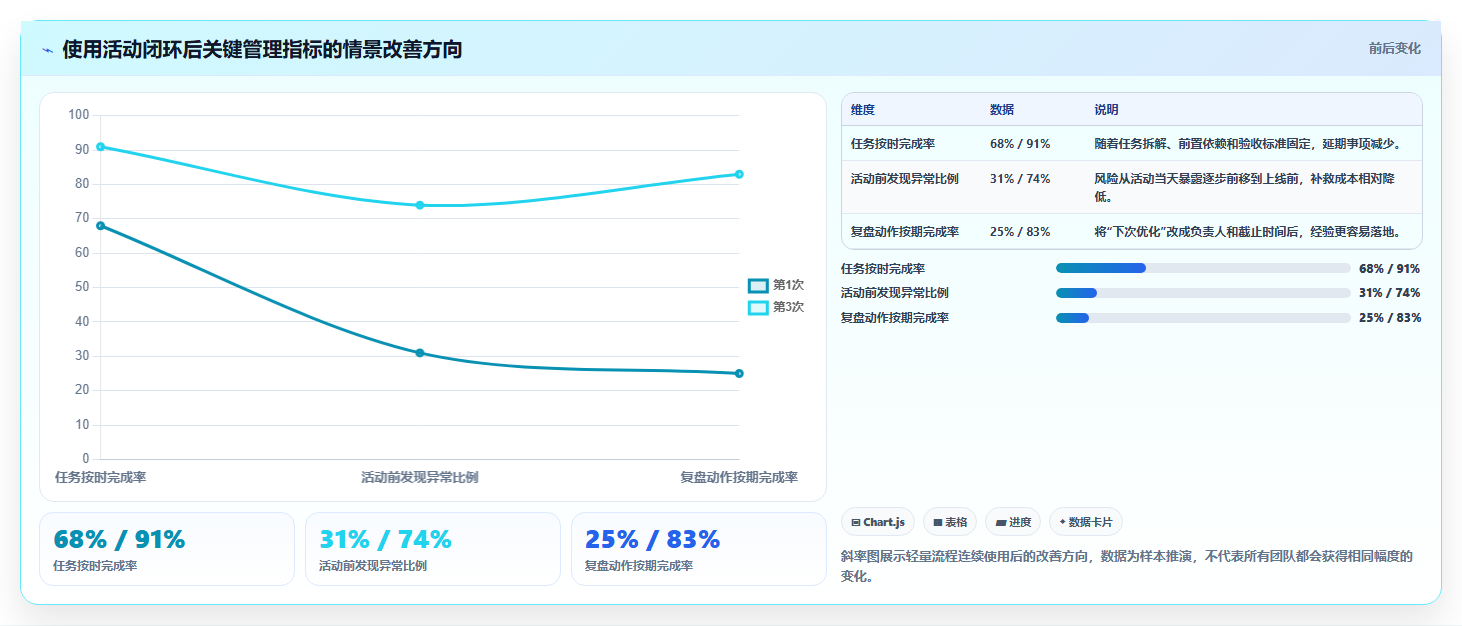The height and width of the screenshot is (626, 1462).
Task: Click the 前后变化 label in the header
Action: 1395,49
